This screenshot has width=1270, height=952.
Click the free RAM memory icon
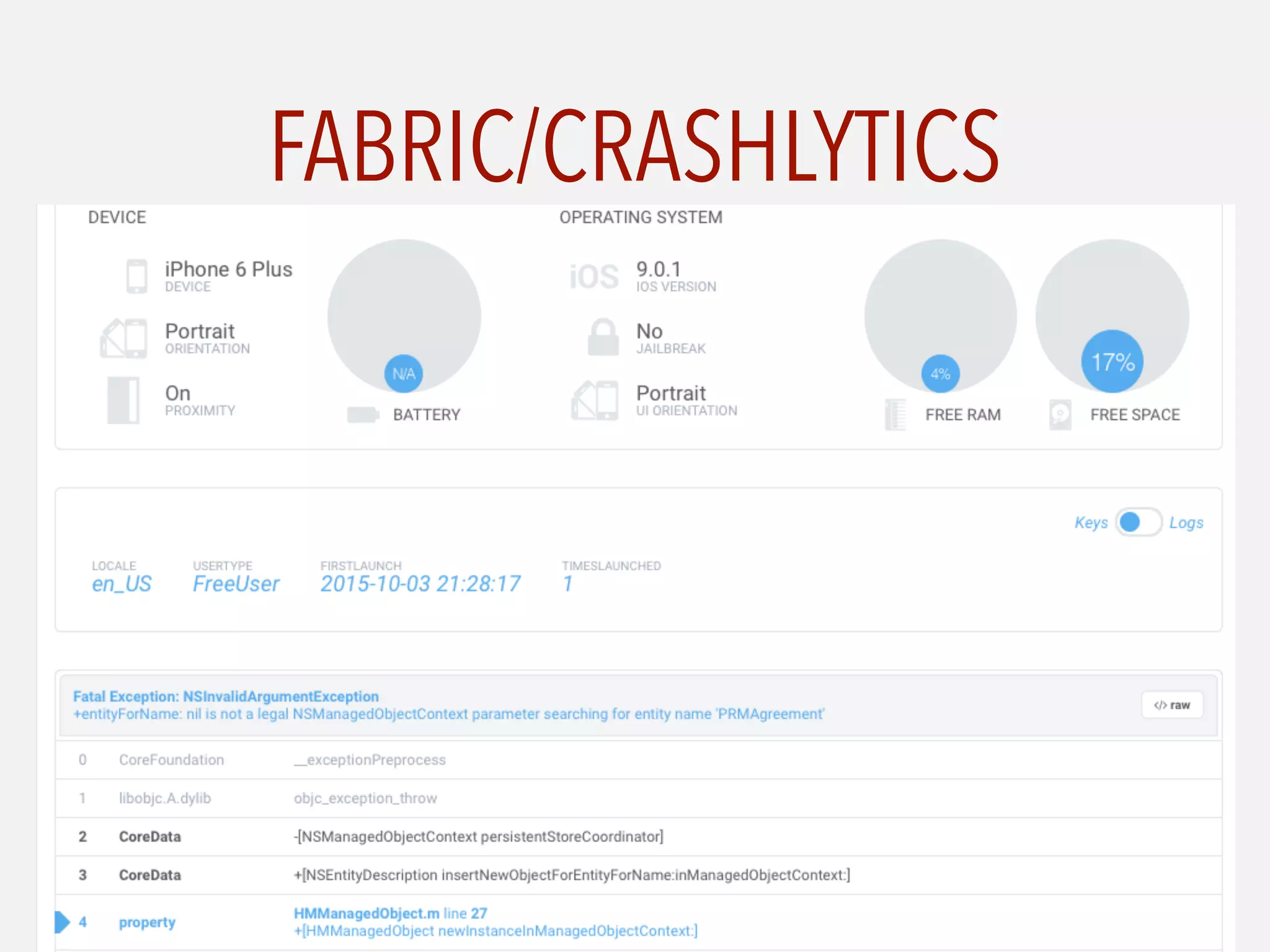pyautogui.click(x=895, y=415)
